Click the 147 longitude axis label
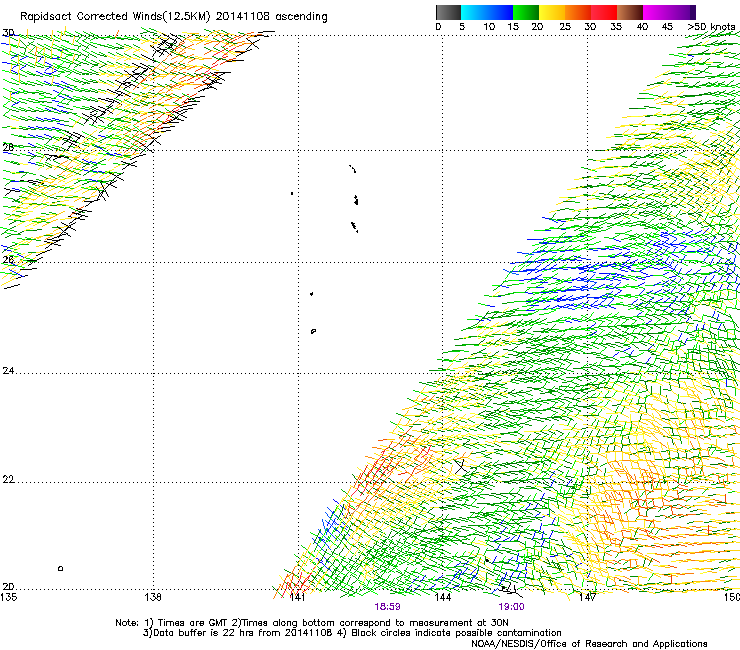 (587, 597)
